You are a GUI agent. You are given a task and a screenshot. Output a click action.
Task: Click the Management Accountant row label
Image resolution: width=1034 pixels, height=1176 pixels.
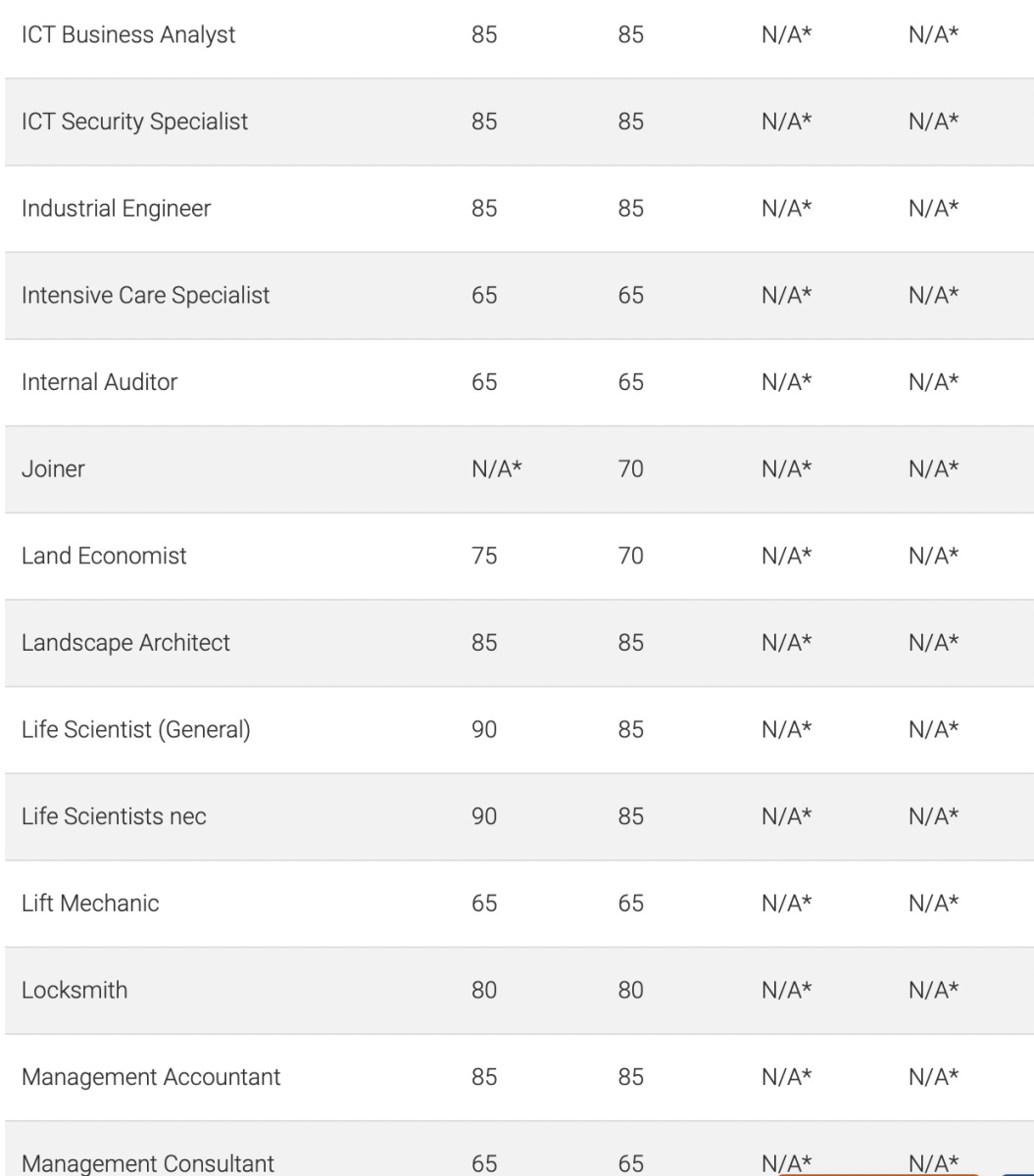[151, 1077]
